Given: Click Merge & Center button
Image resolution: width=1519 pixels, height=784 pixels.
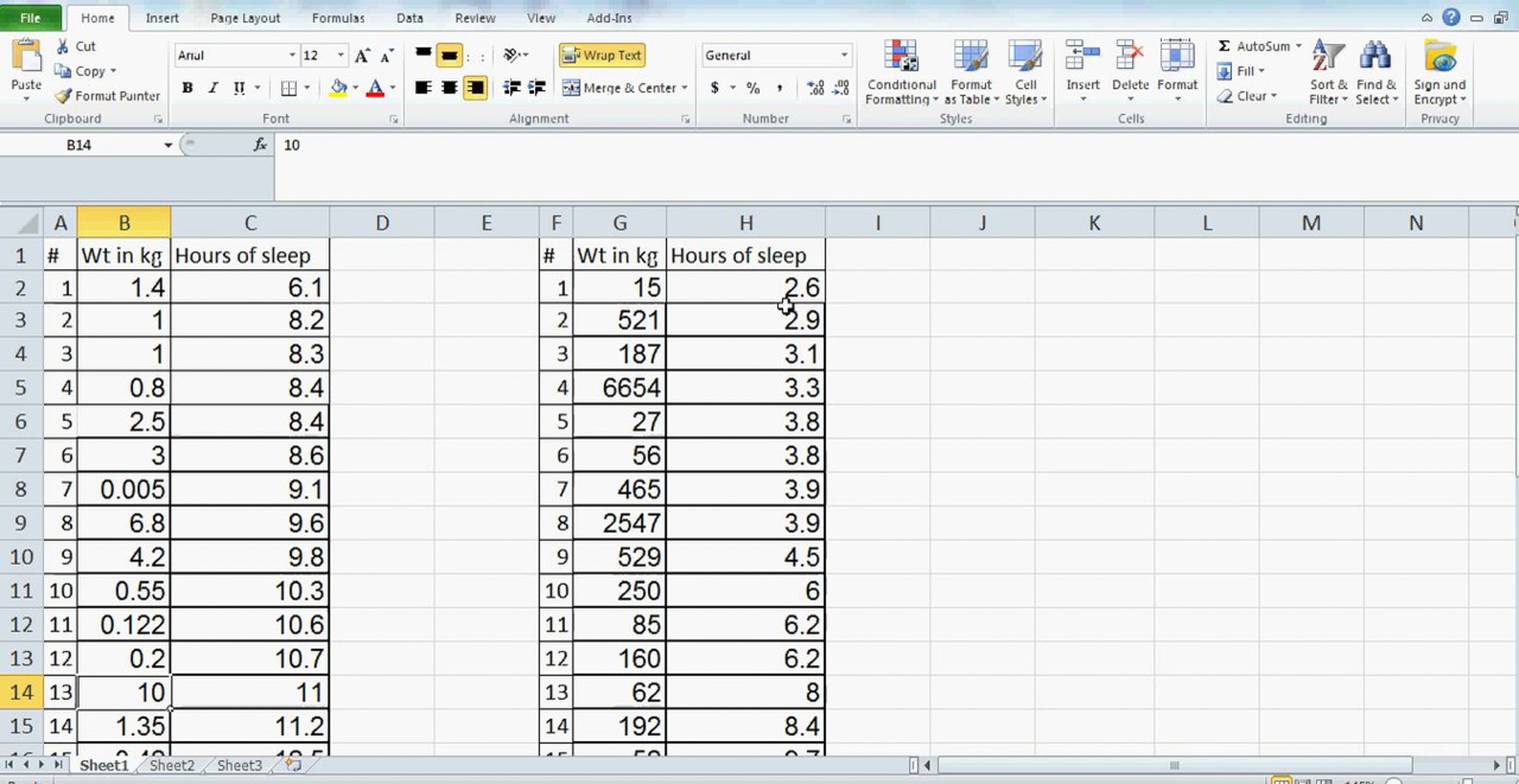Looking at the screenshot, I should pos(623,88).
